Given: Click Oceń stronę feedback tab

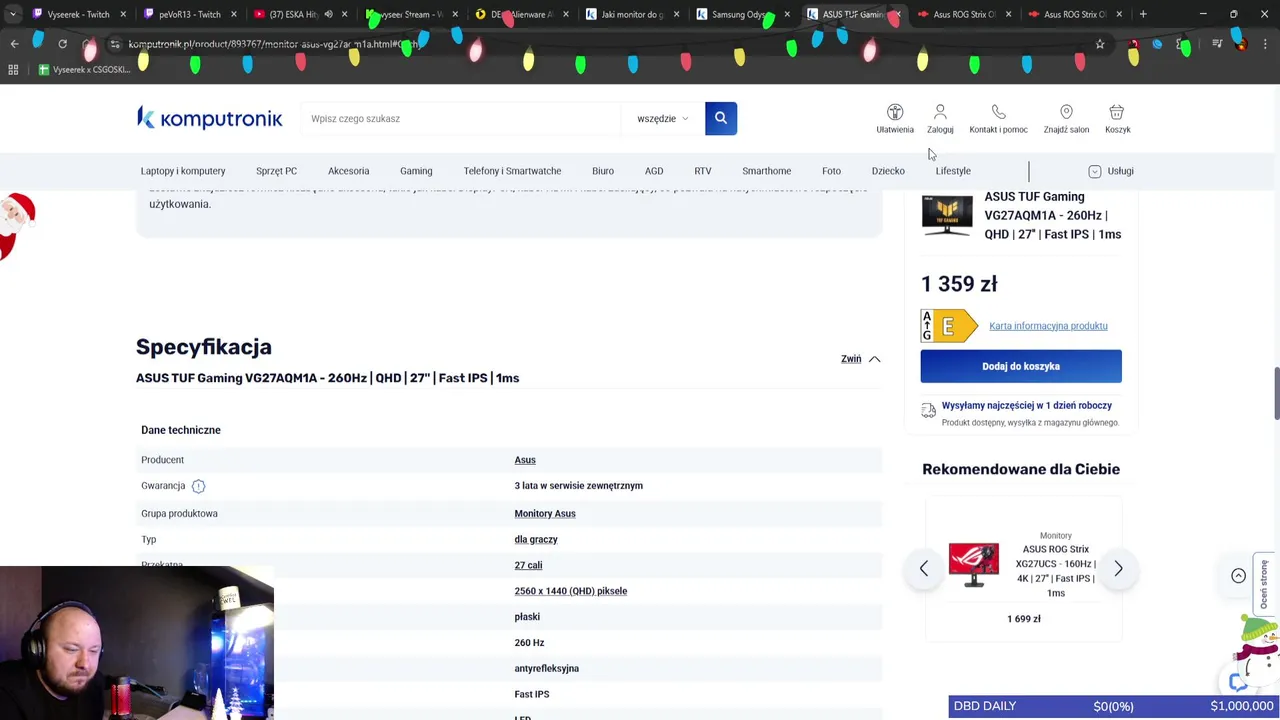Looking at the screenshot, I should [1264, 585].
